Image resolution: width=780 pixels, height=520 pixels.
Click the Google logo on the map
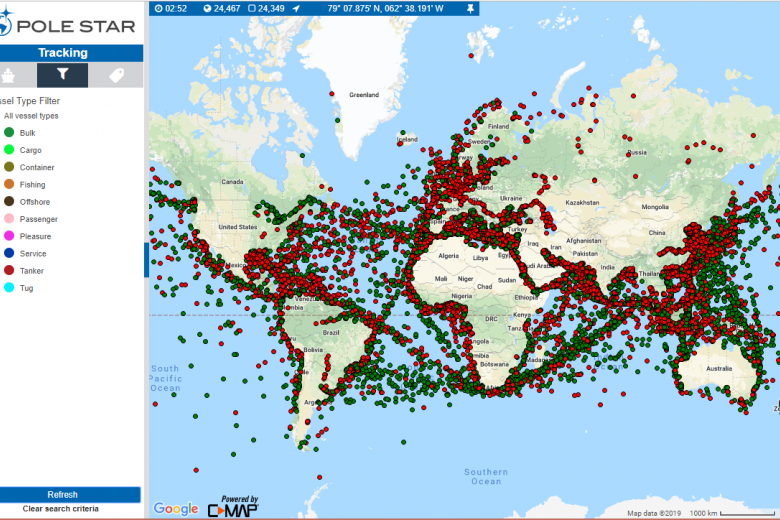point(175,509)
